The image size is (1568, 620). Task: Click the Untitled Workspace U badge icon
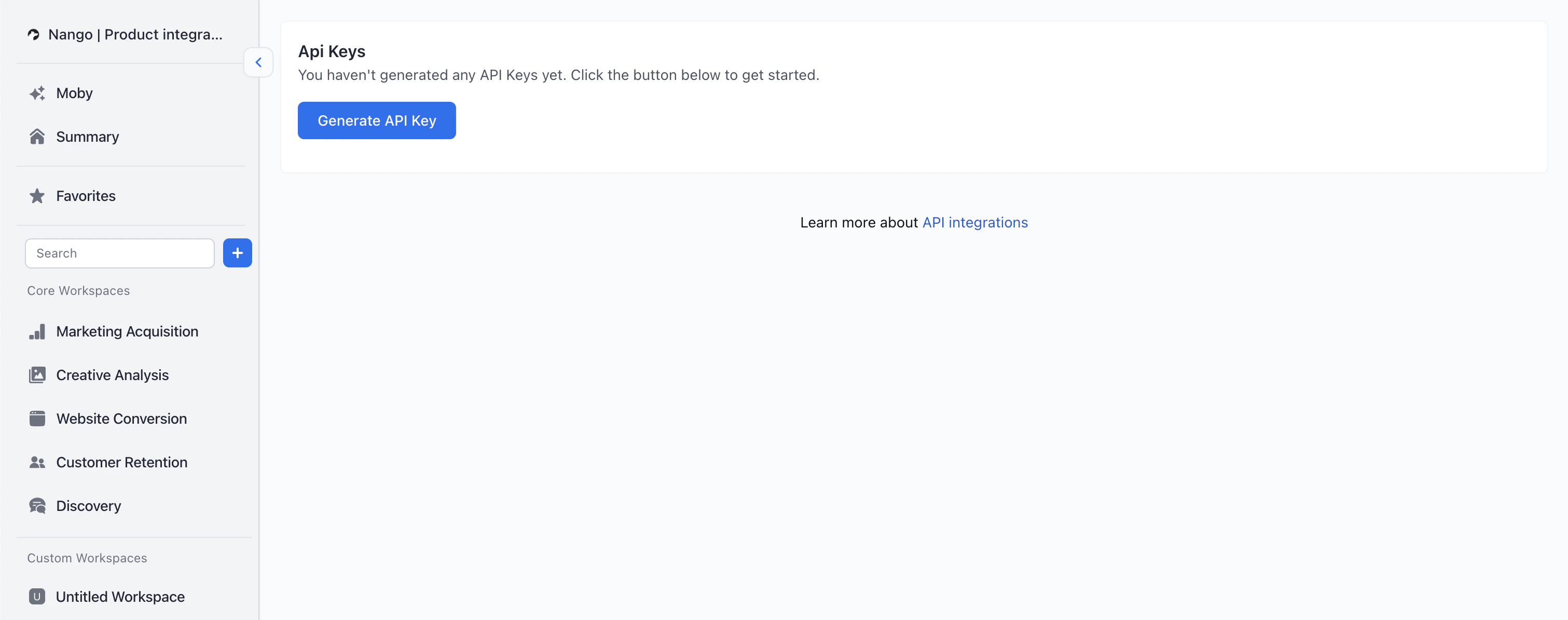point(37,596)
